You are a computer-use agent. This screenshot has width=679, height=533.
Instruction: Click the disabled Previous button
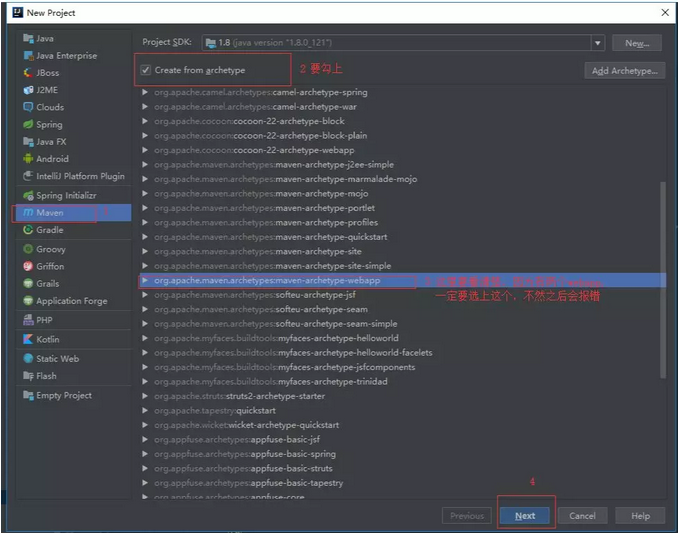(x=467, y=516)
